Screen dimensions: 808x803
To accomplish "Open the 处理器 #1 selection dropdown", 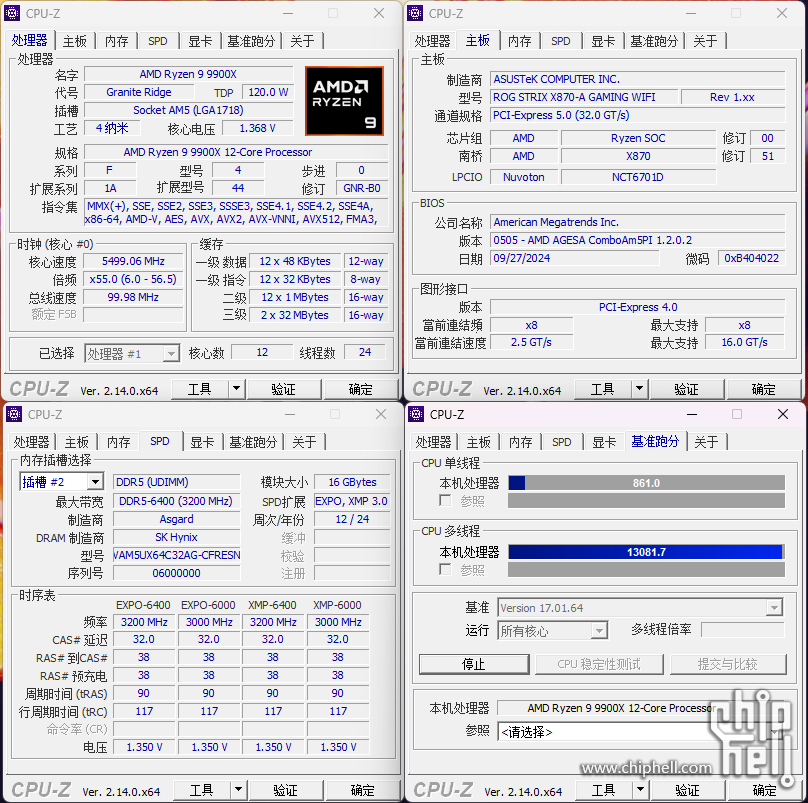I will (132, 354).
